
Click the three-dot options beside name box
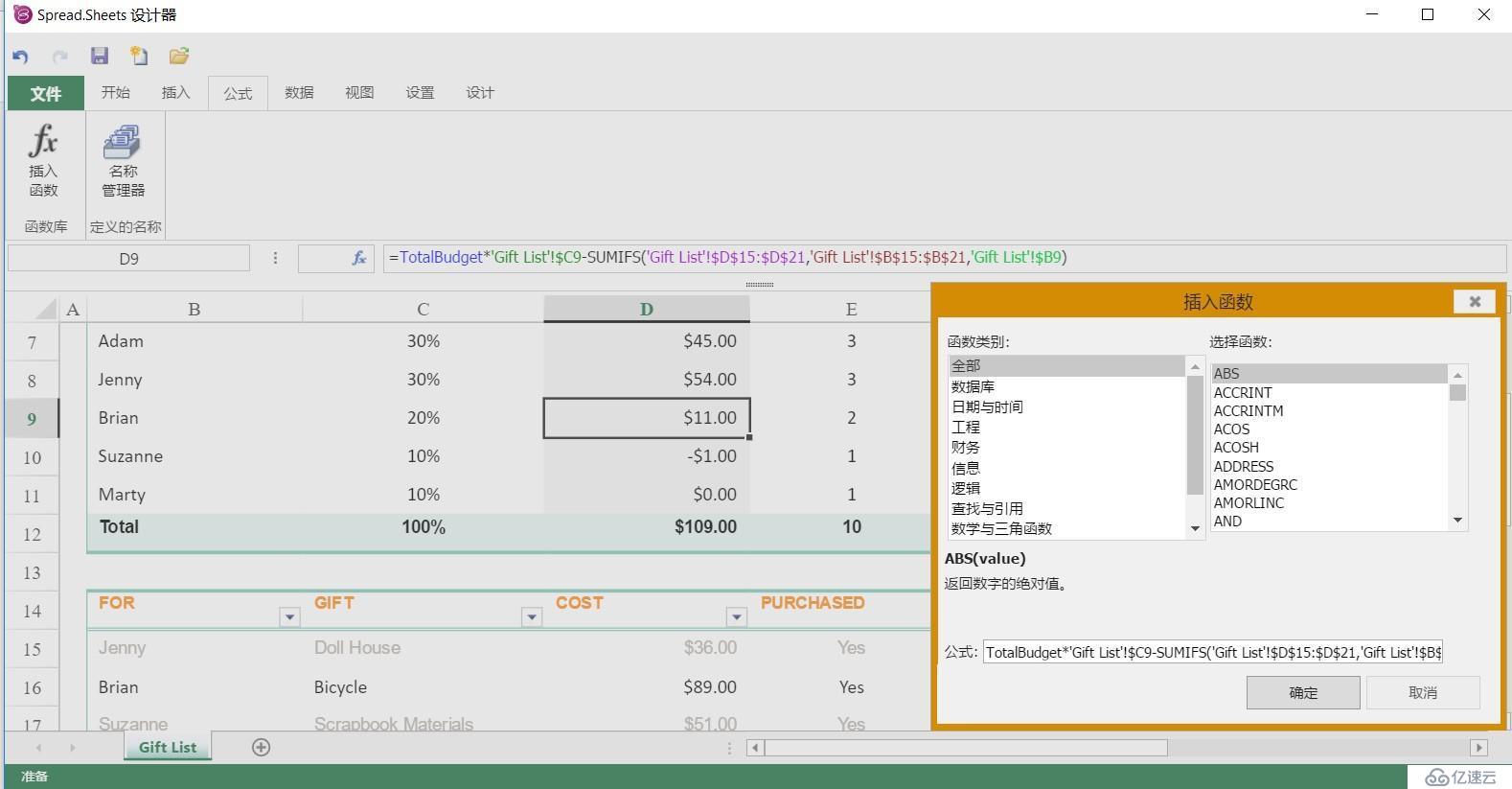point(275,258)
